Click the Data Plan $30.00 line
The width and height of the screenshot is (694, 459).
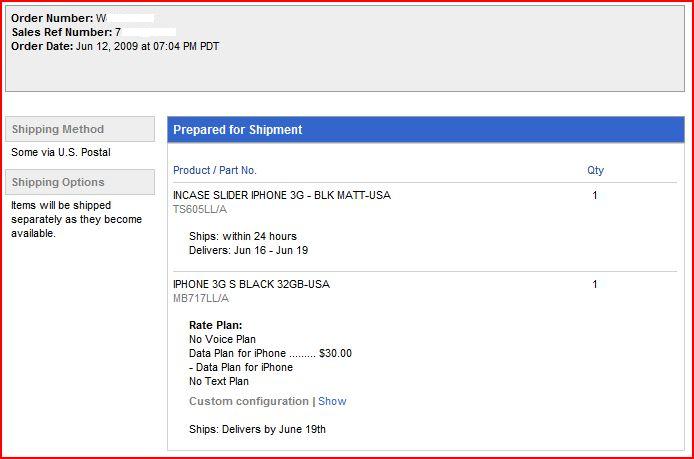270,353
